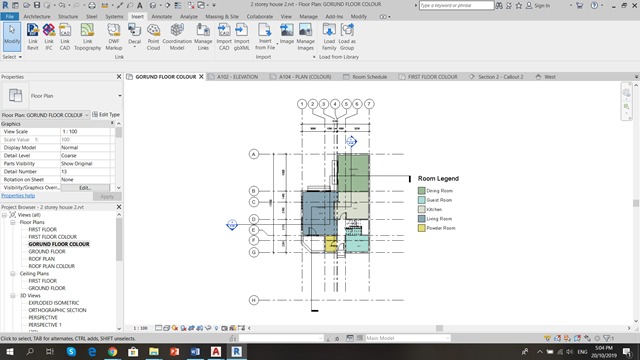Click the Apply button in Properties
The width and height of the screenshot is (640, 360).
107,196
